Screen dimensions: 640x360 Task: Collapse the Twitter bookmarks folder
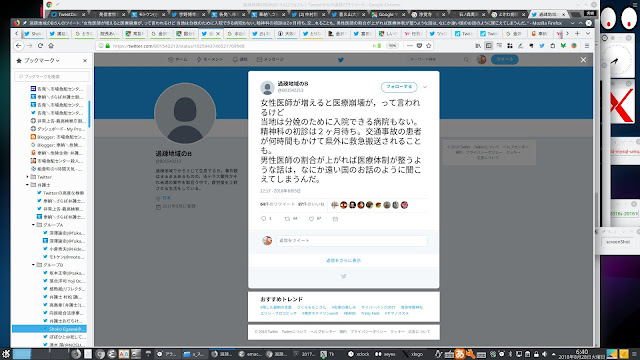point(28,177)
